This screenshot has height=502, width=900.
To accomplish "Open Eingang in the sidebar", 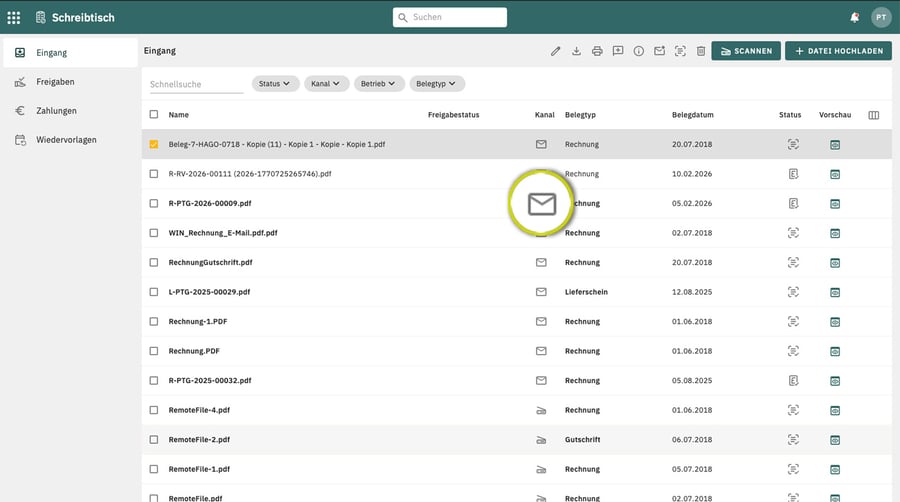I will pyautogui.click(x=70, y=53).
